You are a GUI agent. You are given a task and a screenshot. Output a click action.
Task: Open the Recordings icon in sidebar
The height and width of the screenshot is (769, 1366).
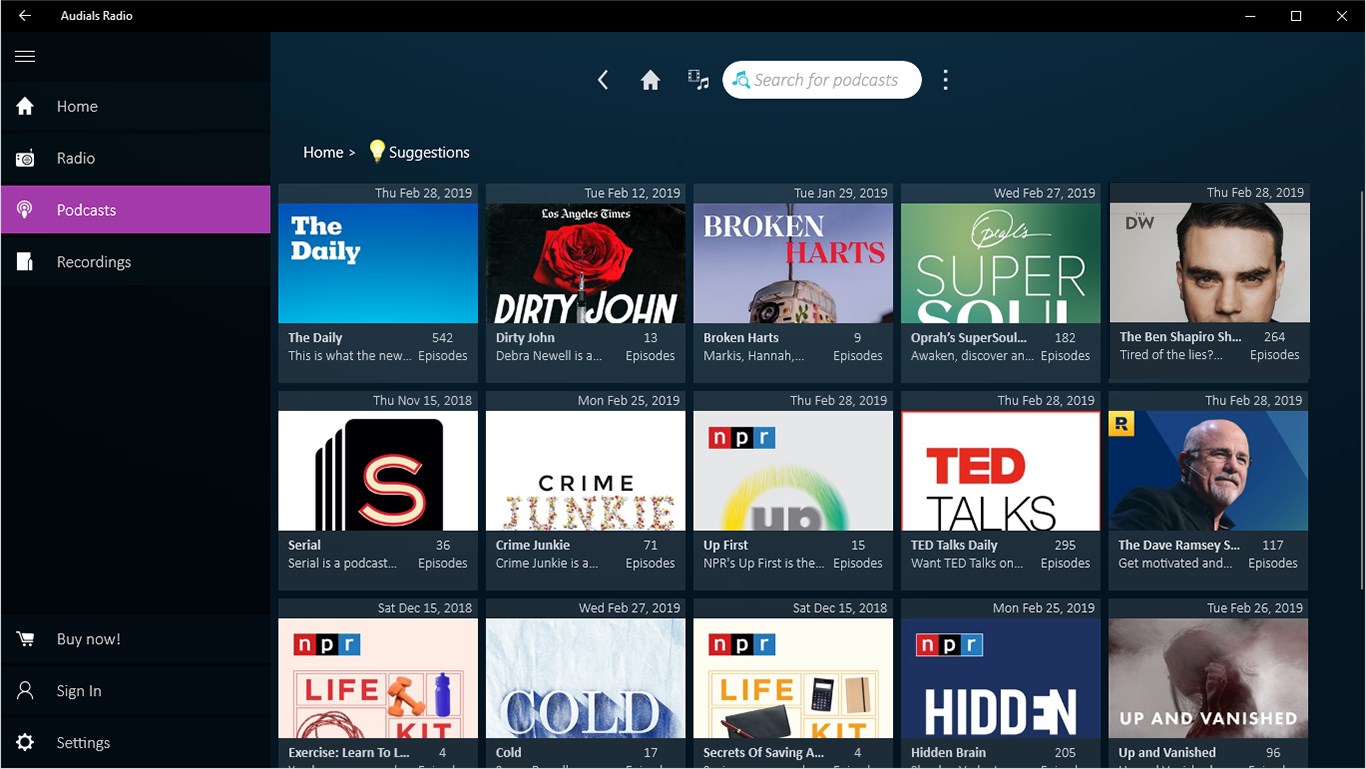pyautogui.click(x=25, y=261)
